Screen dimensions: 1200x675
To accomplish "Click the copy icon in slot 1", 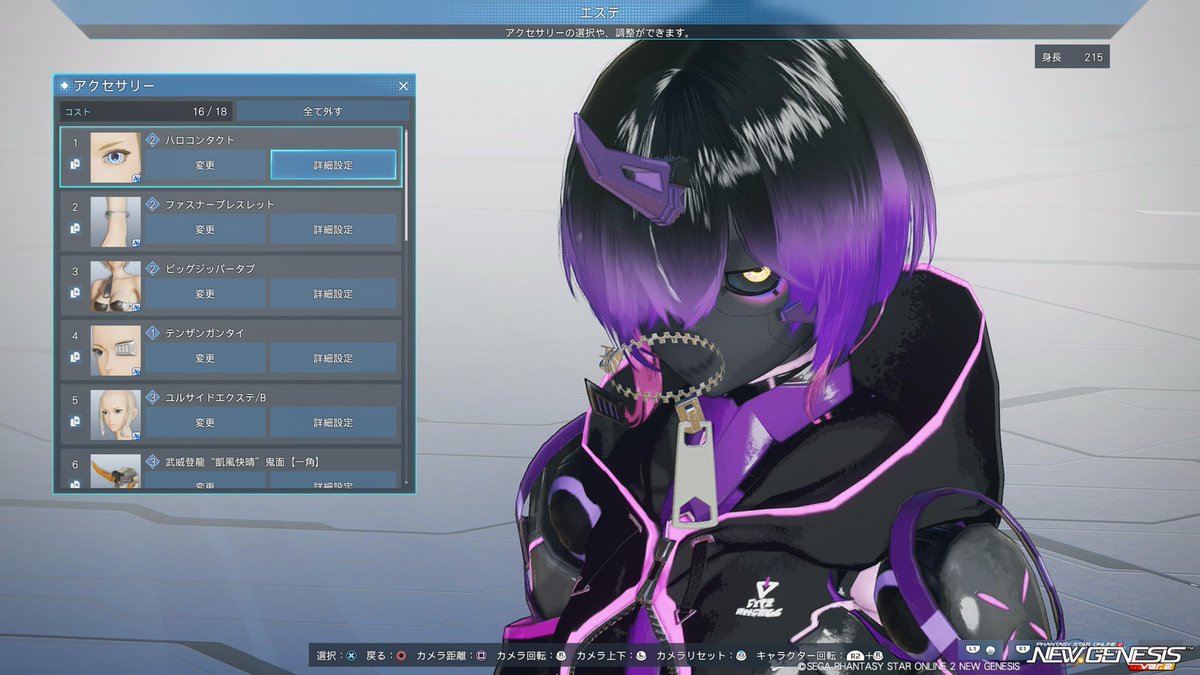I will pos(75,164).
